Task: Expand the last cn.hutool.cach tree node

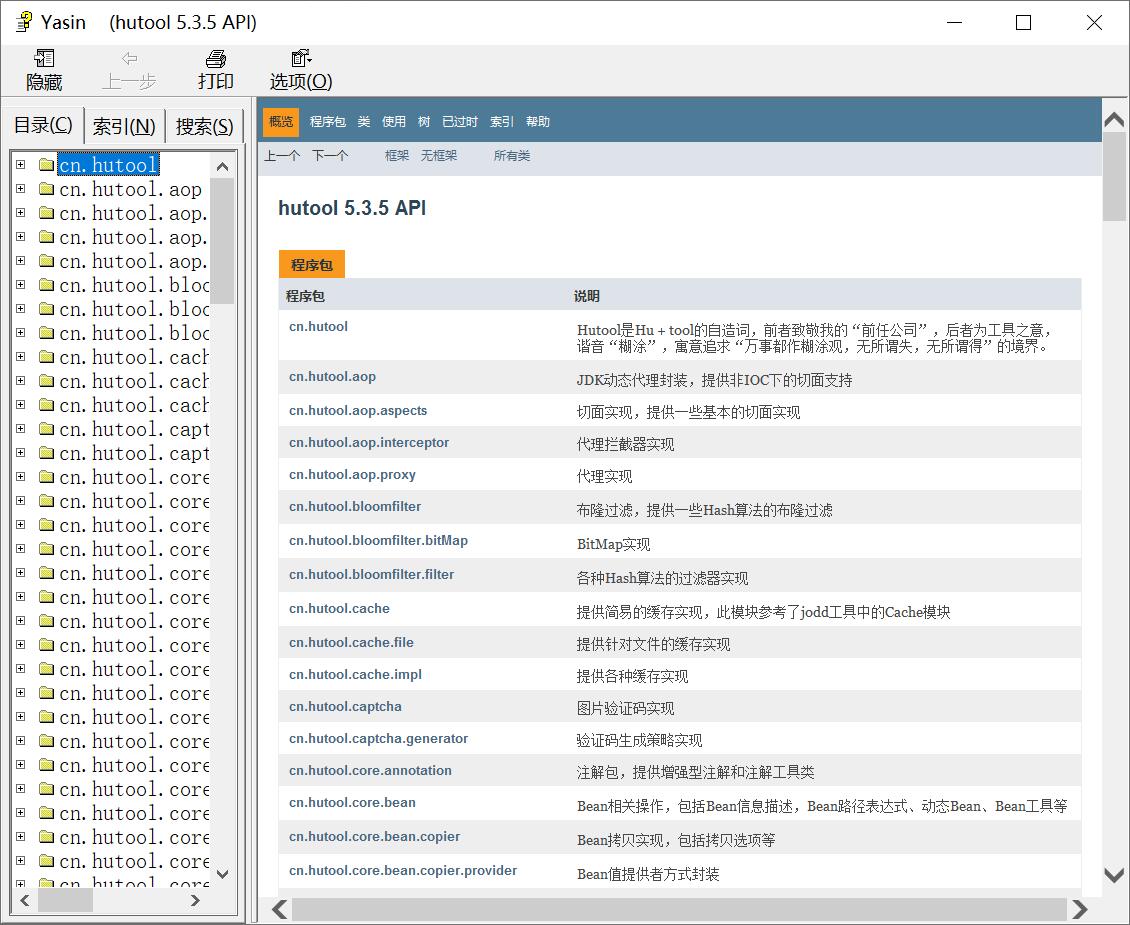Action: pyautogui.click(x=20, y=405)
